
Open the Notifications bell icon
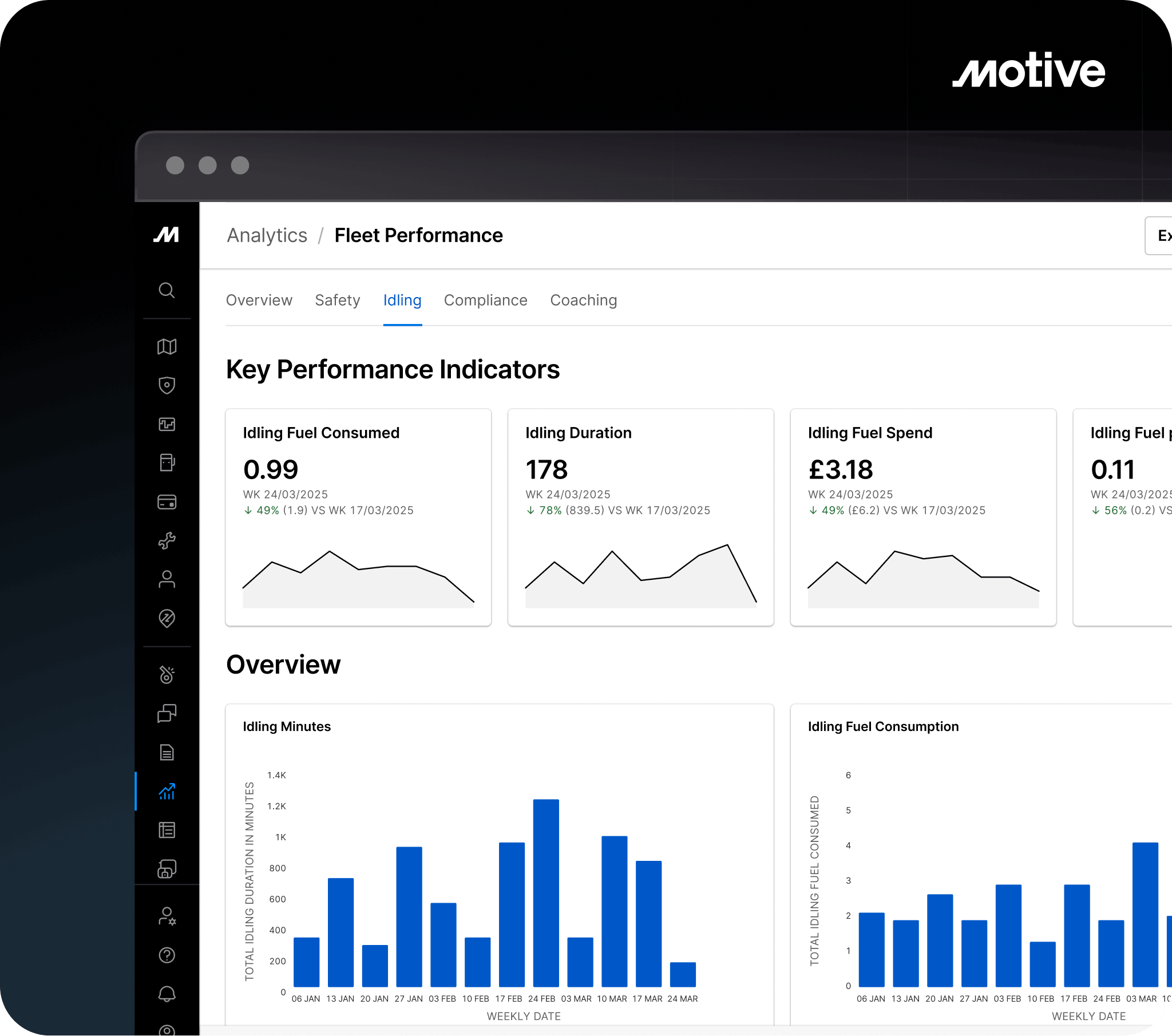tap(167, 993)
